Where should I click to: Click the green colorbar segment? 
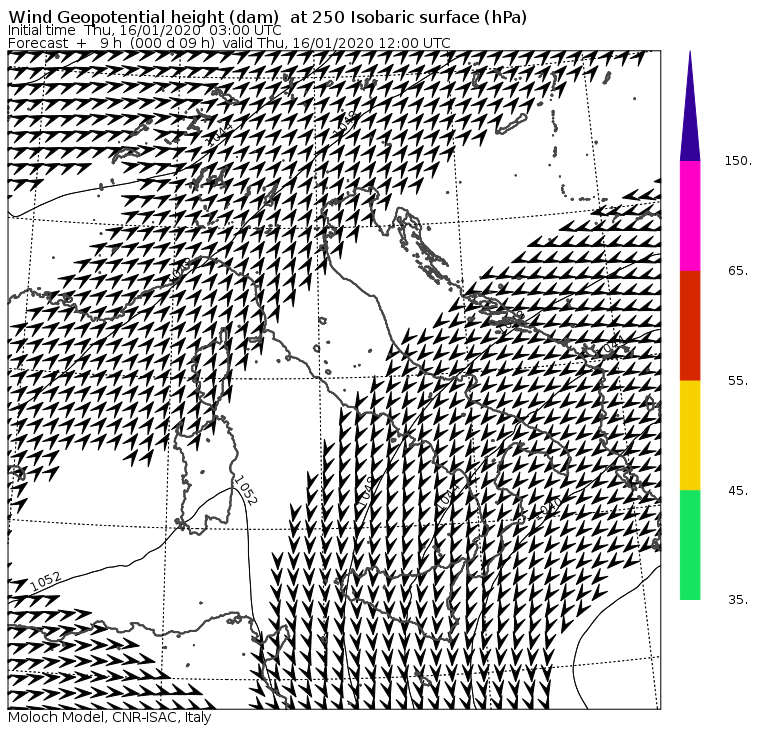coord(690,545)
